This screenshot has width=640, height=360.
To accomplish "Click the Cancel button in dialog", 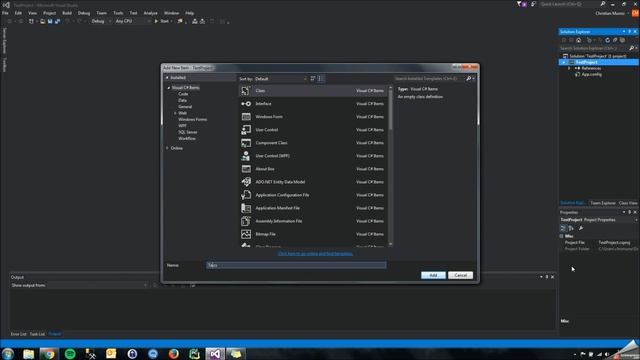I will point(460,275).
